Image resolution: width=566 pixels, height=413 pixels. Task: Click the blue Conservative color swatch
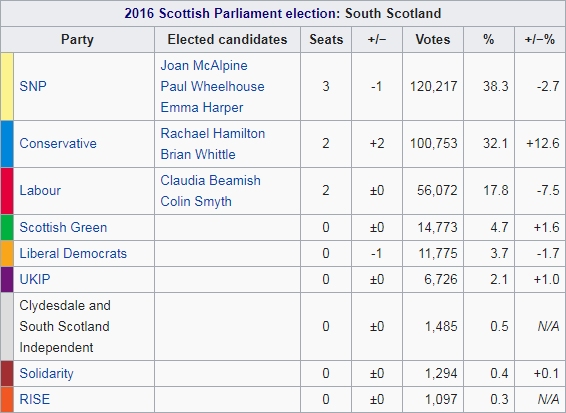tap(7, 144)
